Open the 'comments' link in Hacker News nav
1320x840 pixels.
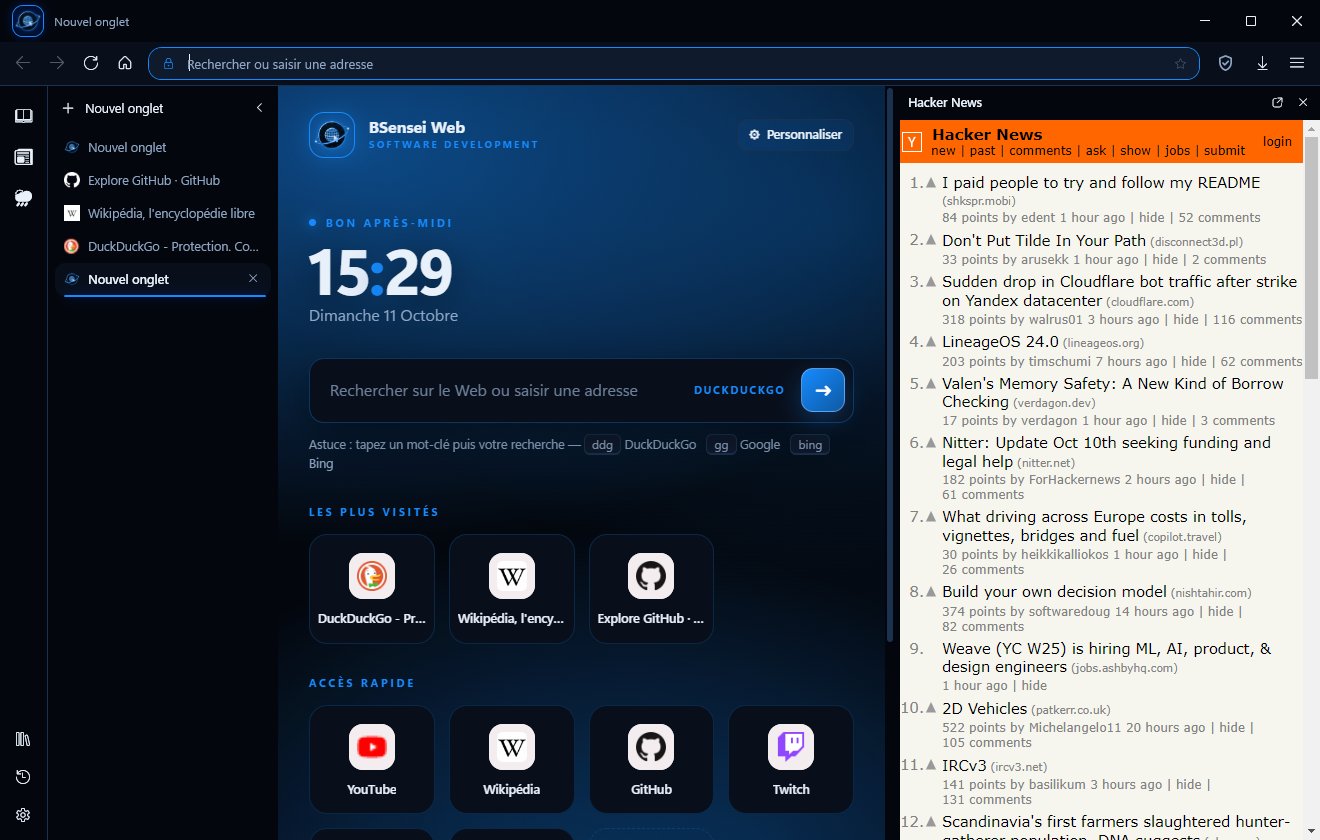[x=1040, y=151]
